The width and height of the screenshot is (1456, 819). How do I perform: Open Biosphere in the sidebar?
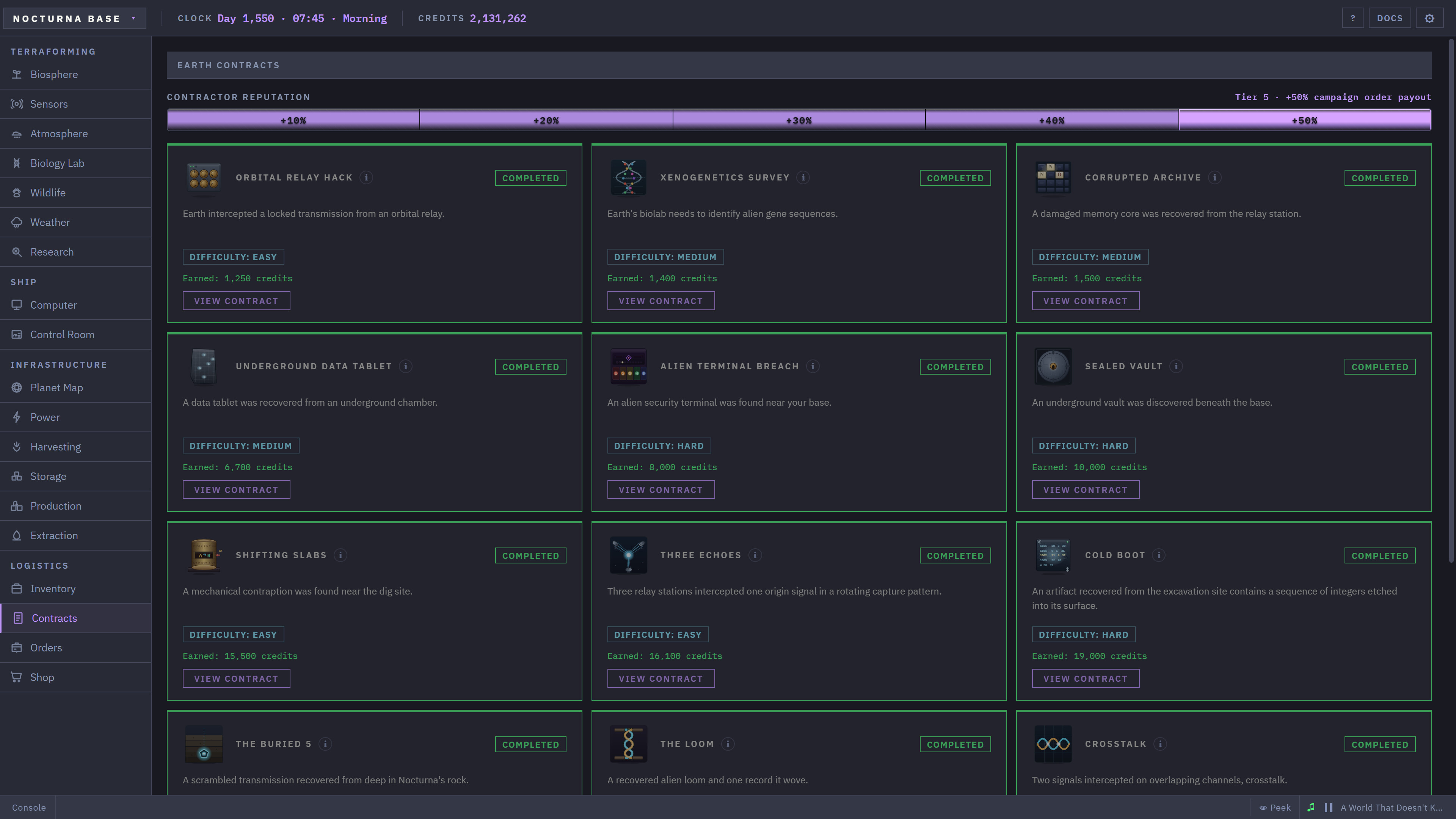pyautogui.click(x=76, y=75)
